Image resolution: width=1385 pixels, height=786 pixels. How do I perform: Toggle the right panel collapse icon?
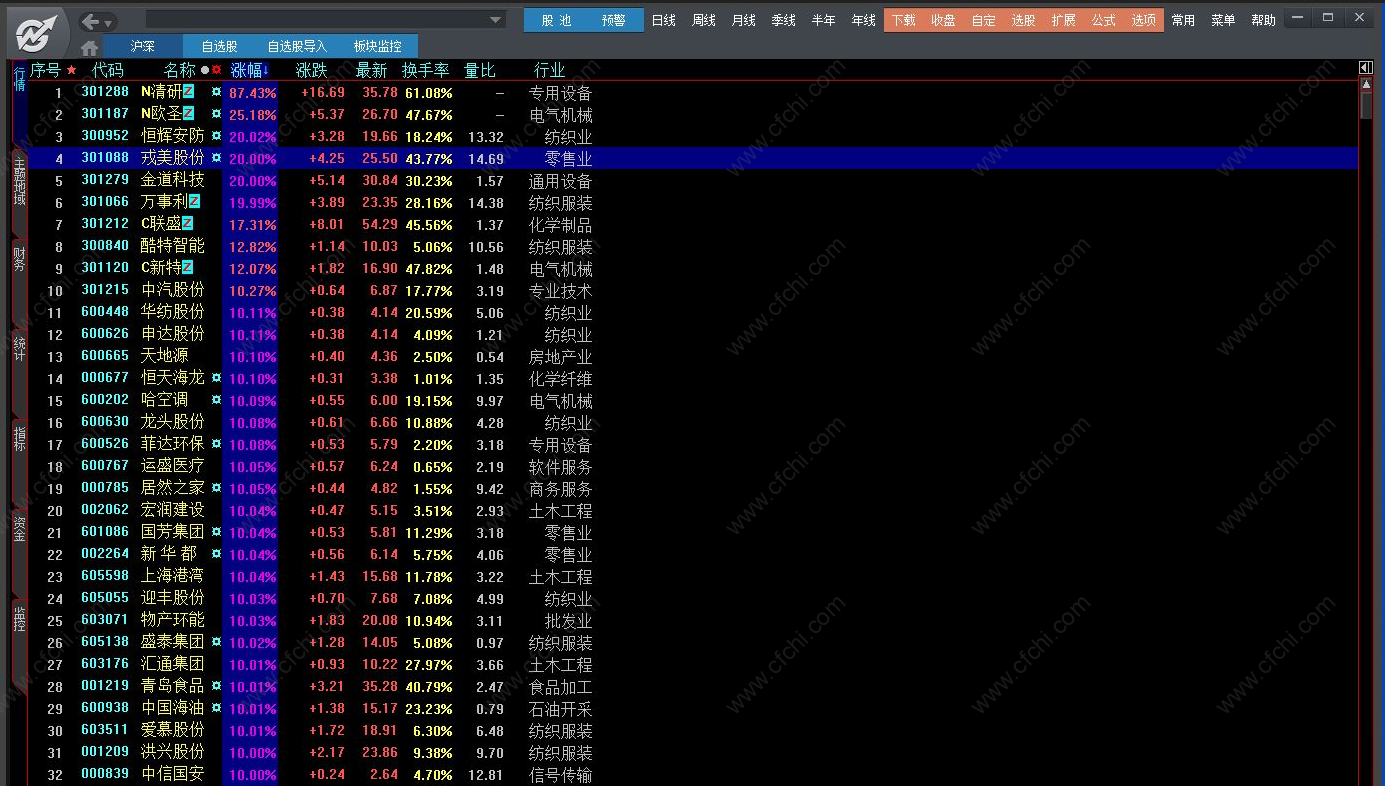click(x=1366, y=68)
